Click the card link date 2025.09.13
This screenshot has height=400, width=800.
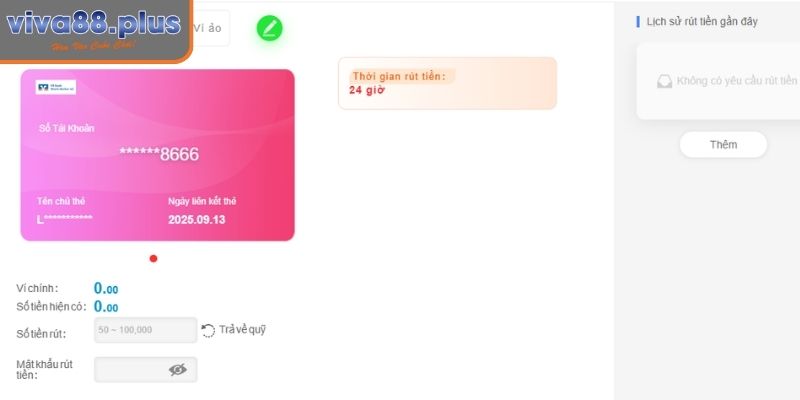tap(196, 220)
